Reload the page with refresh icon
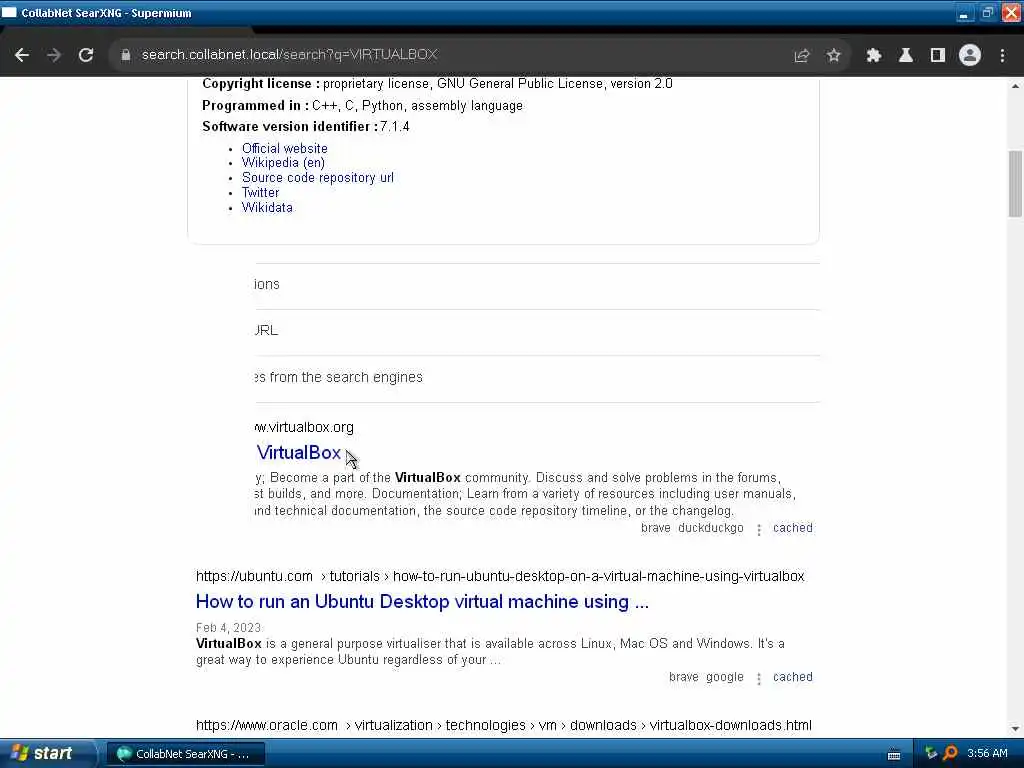The width and height of the screenshot is (1024, 768). click(x=86, y=56)
